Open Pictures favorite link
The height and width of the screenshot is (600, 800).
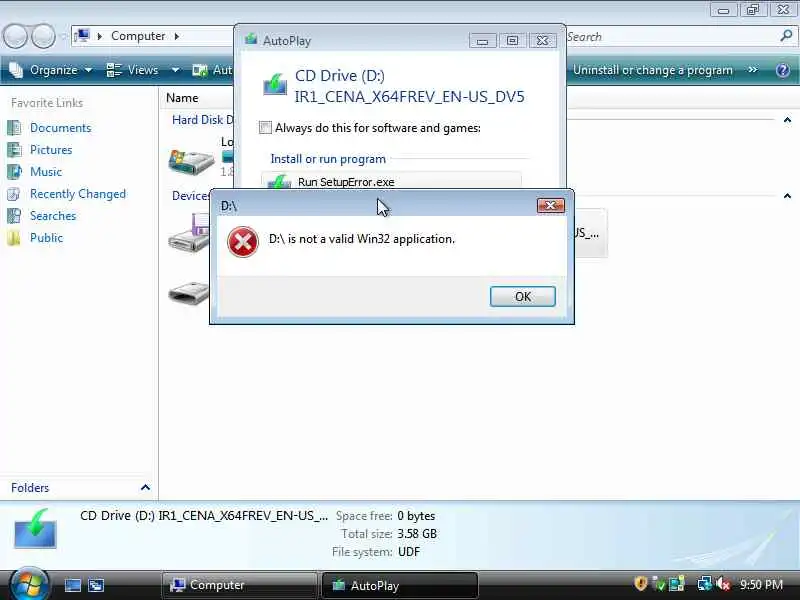click(x=51, y=149)
